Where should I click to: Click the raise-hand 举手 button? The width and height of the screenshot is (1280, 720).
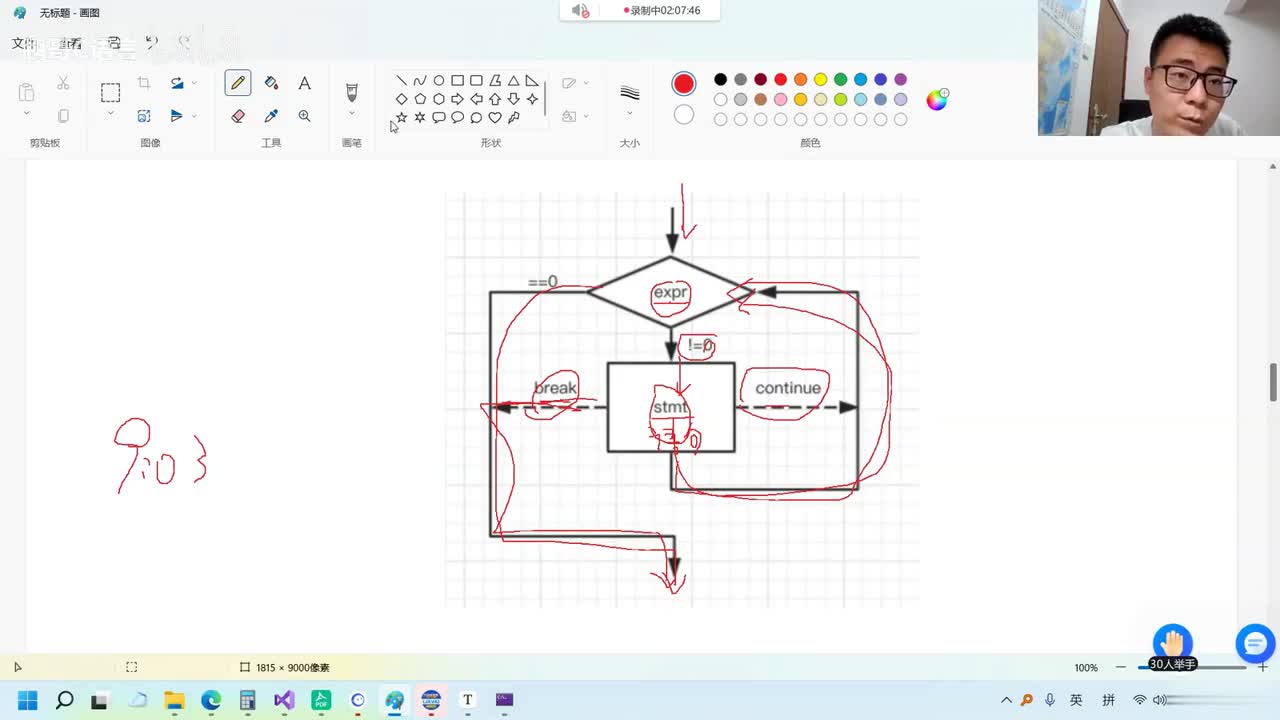click(x=1173, y=649)
